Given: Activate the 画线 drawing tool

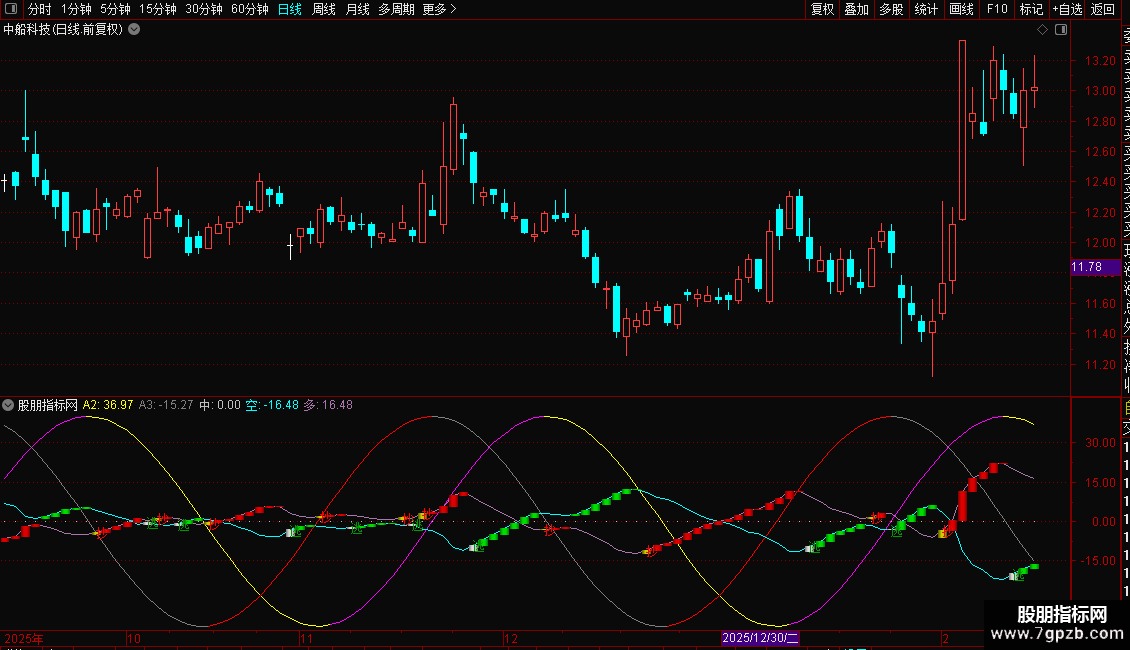Looking at the screenshot, I should (961, 9).
